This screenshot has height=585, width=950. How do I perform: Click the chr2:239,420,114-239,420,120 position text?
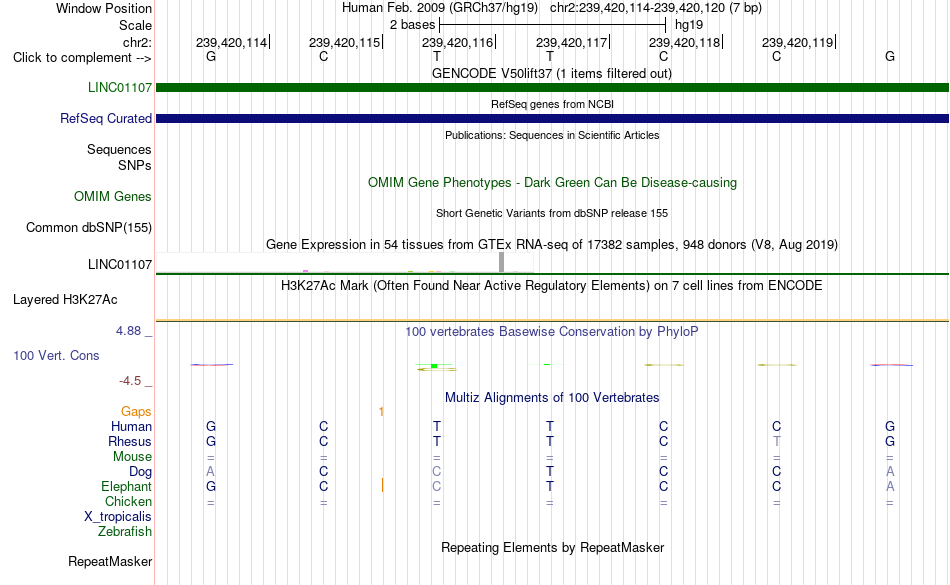656,8
